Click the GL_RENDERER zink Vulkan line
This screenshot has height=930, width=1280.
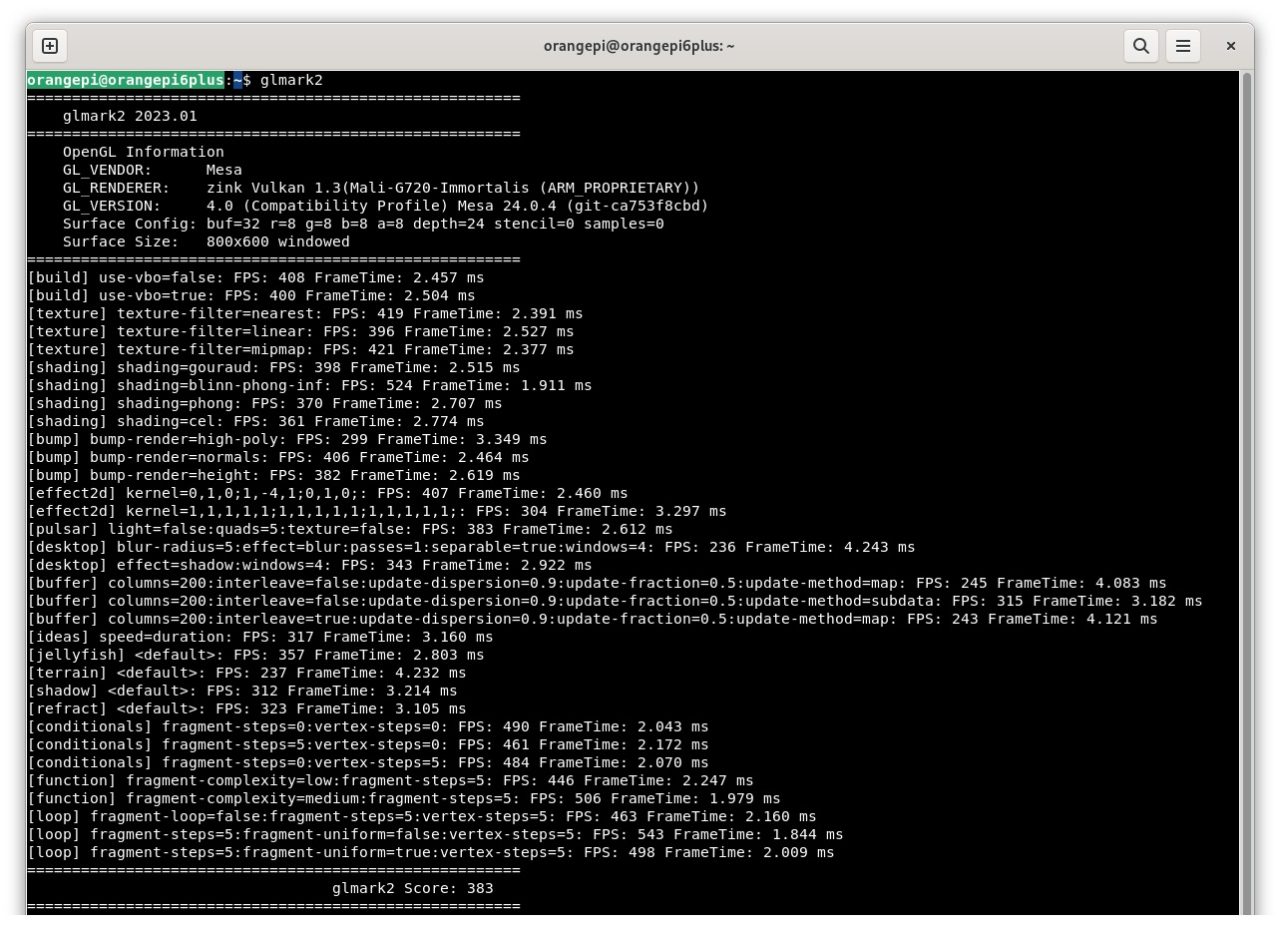pyautogui.click(x=380, y=188)
